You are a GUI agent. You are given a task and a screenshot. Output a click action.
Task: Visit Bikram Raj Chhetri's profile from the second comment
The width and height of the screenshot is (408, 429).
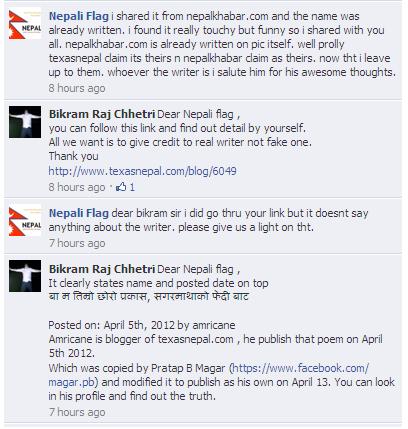pyautogui.click(x=102, y=114)
